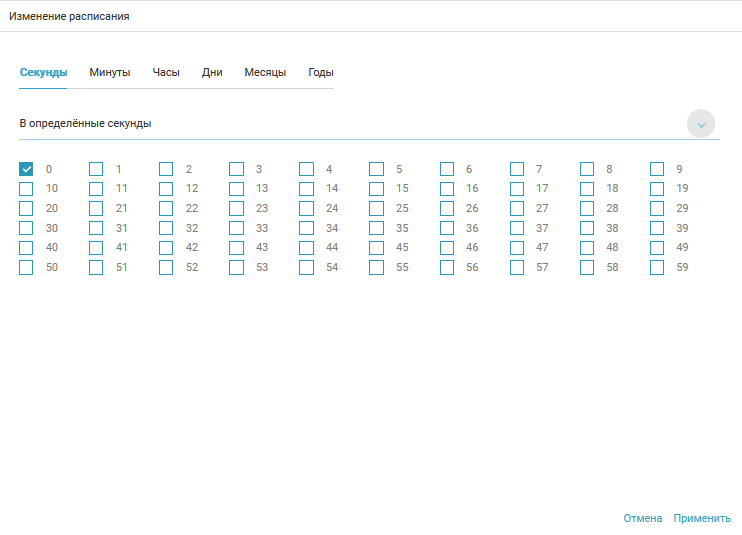This screenshot has height=535, width=742.
Task: Uncheck the checkbox for second 0
Action: point(26,169)
